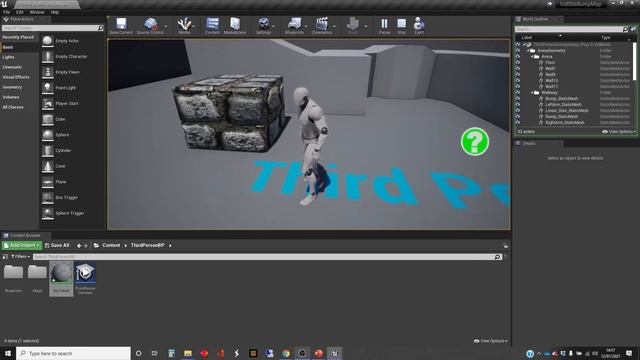This screenshot has width=640, height=360.
Task: Open the Add/Import dropdown
Action: click(22, 245)
